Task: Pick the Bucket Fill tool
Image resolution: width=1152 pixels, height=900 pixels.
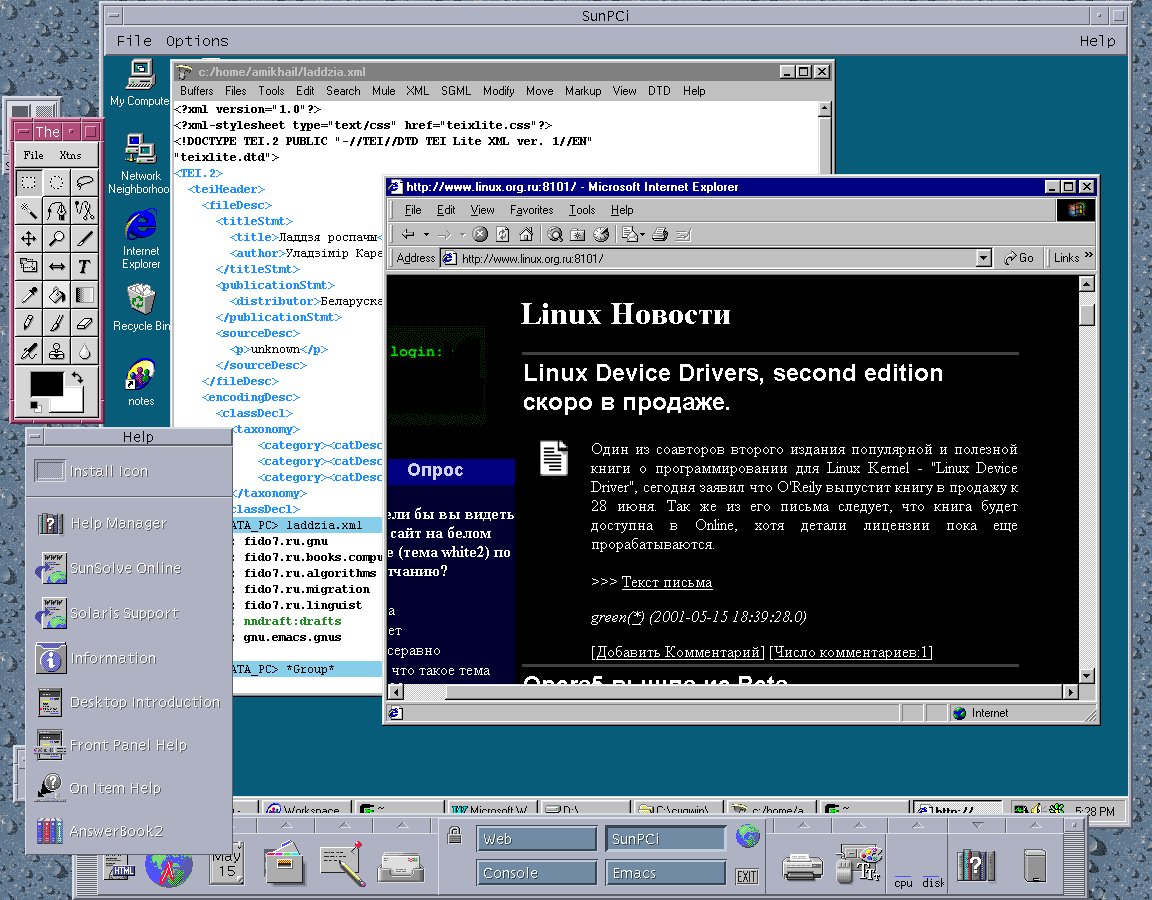Action: click(x=57, y=294)
